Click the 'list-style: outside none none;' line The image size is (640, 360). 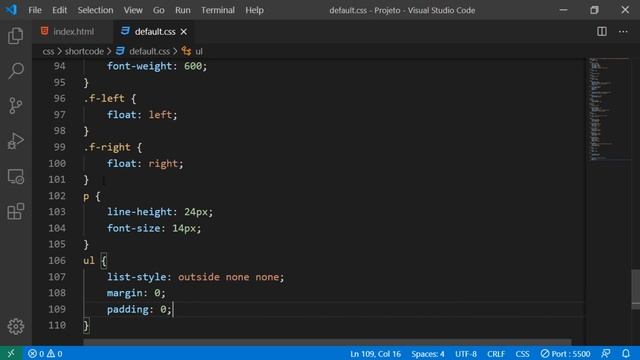196,277
